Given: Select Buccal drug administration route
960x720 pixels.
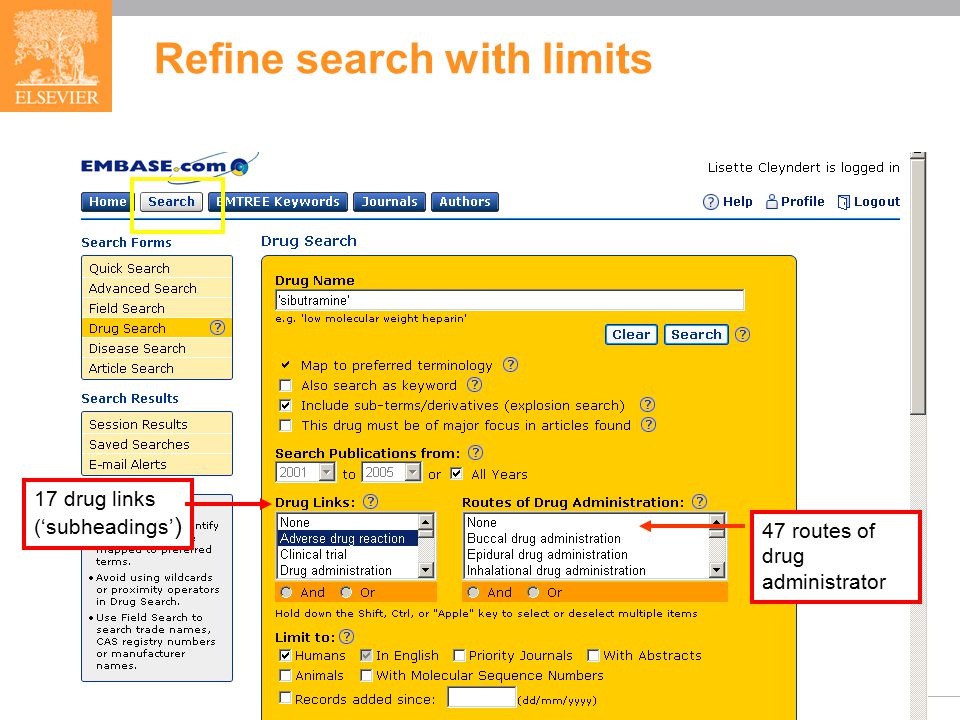Looking at the screenshot, I should coord(587,538).
